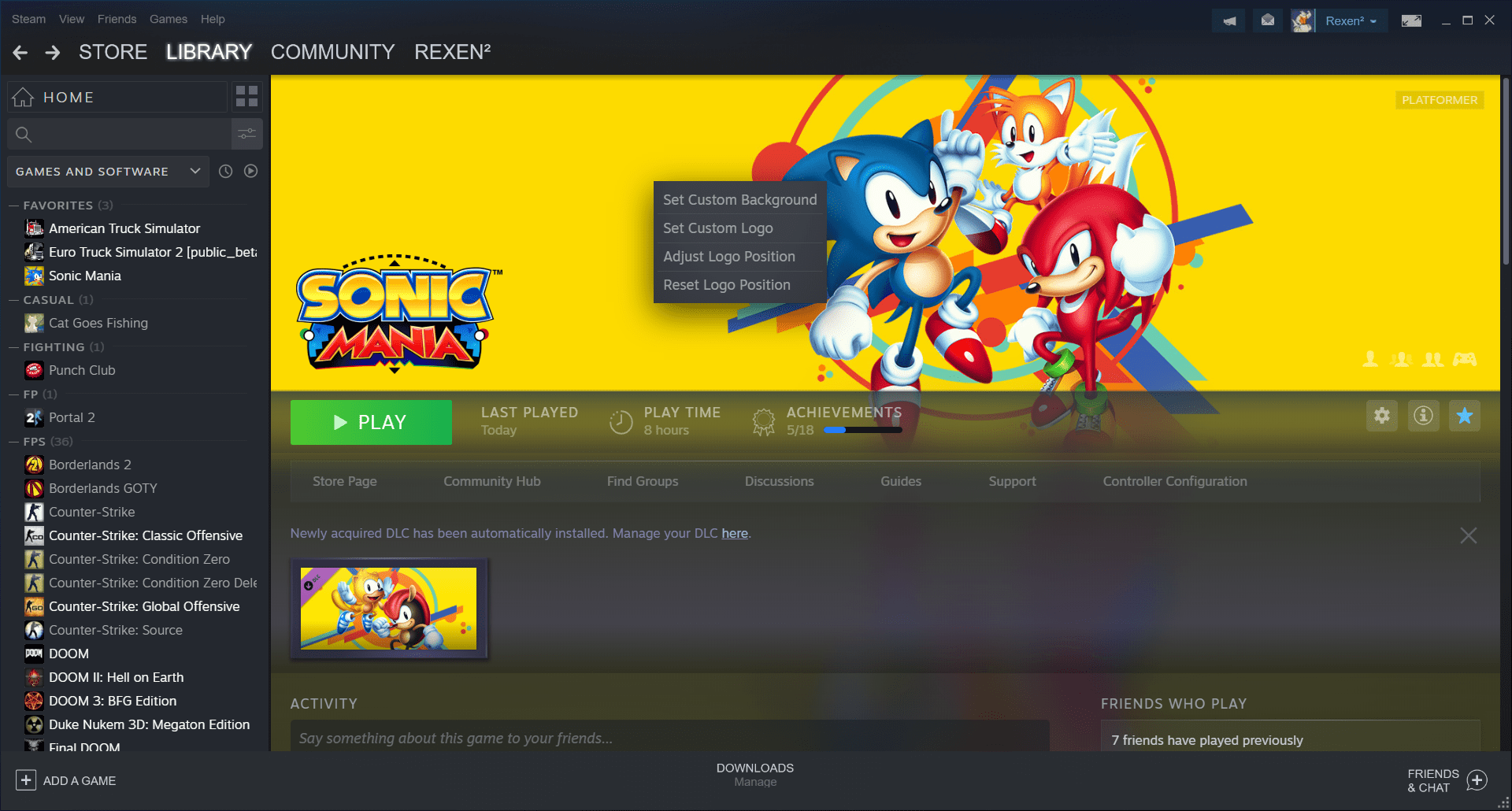Enter Big Picture mode
The image size is (1512, 811).
tap(1410, 20)
